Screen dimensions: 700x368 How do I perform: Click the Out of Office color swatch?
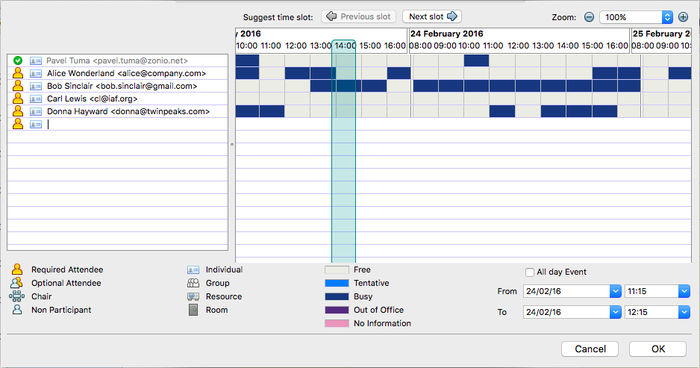tap(337, 310)
